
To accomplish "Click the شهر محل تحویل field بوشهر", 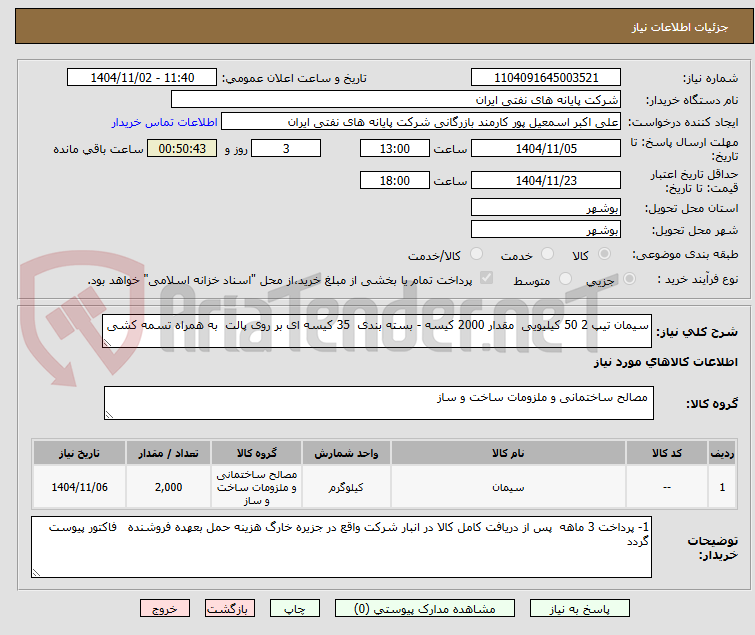I will [546, 230].
